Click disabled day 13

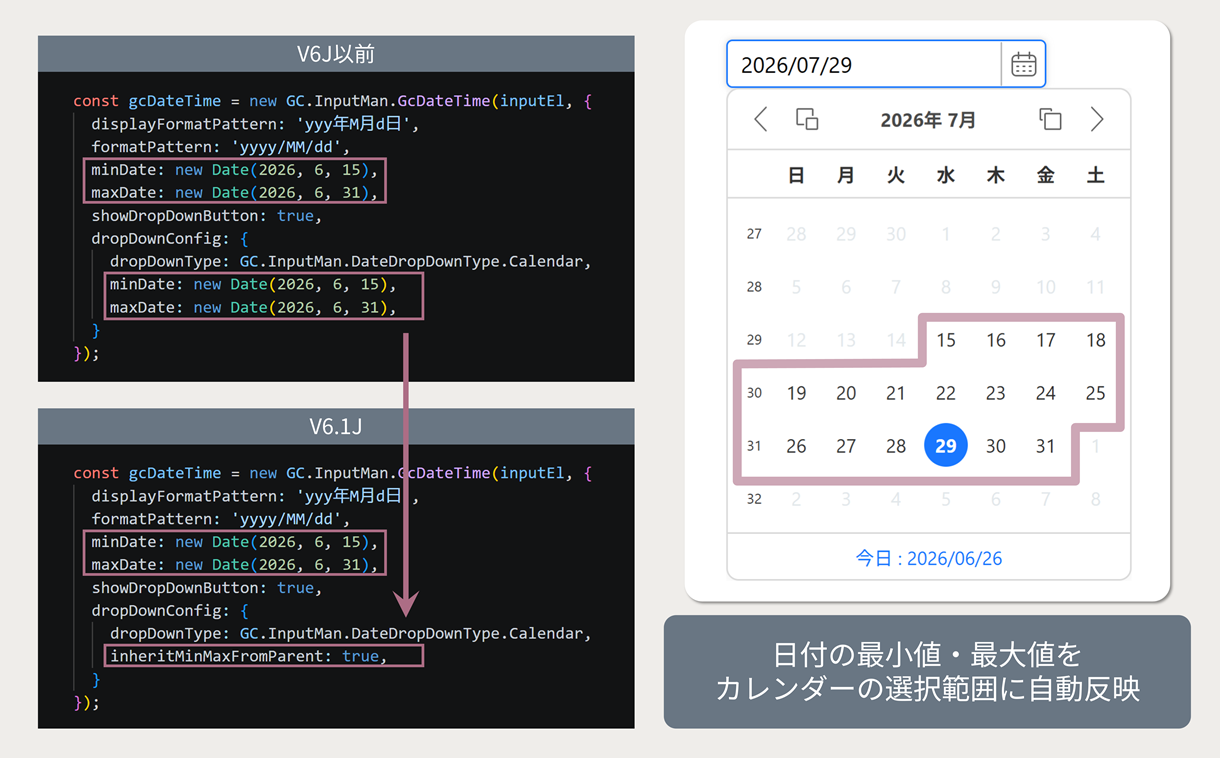pyautogui.click(x=846, y=340)
